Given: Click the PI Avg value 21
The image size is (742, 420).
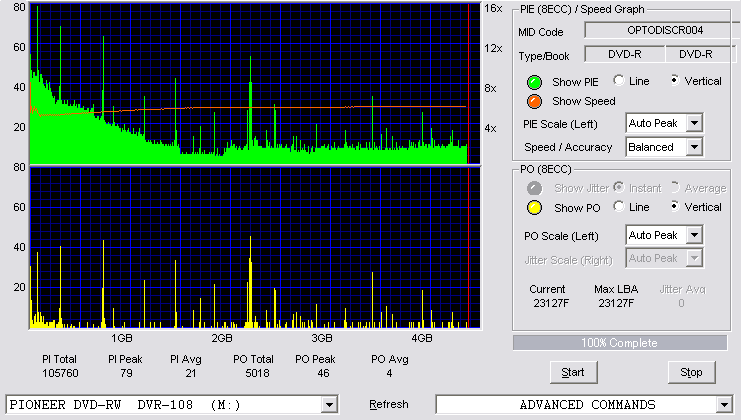Looking at the screenshot, I should click(x=190, y=373).
